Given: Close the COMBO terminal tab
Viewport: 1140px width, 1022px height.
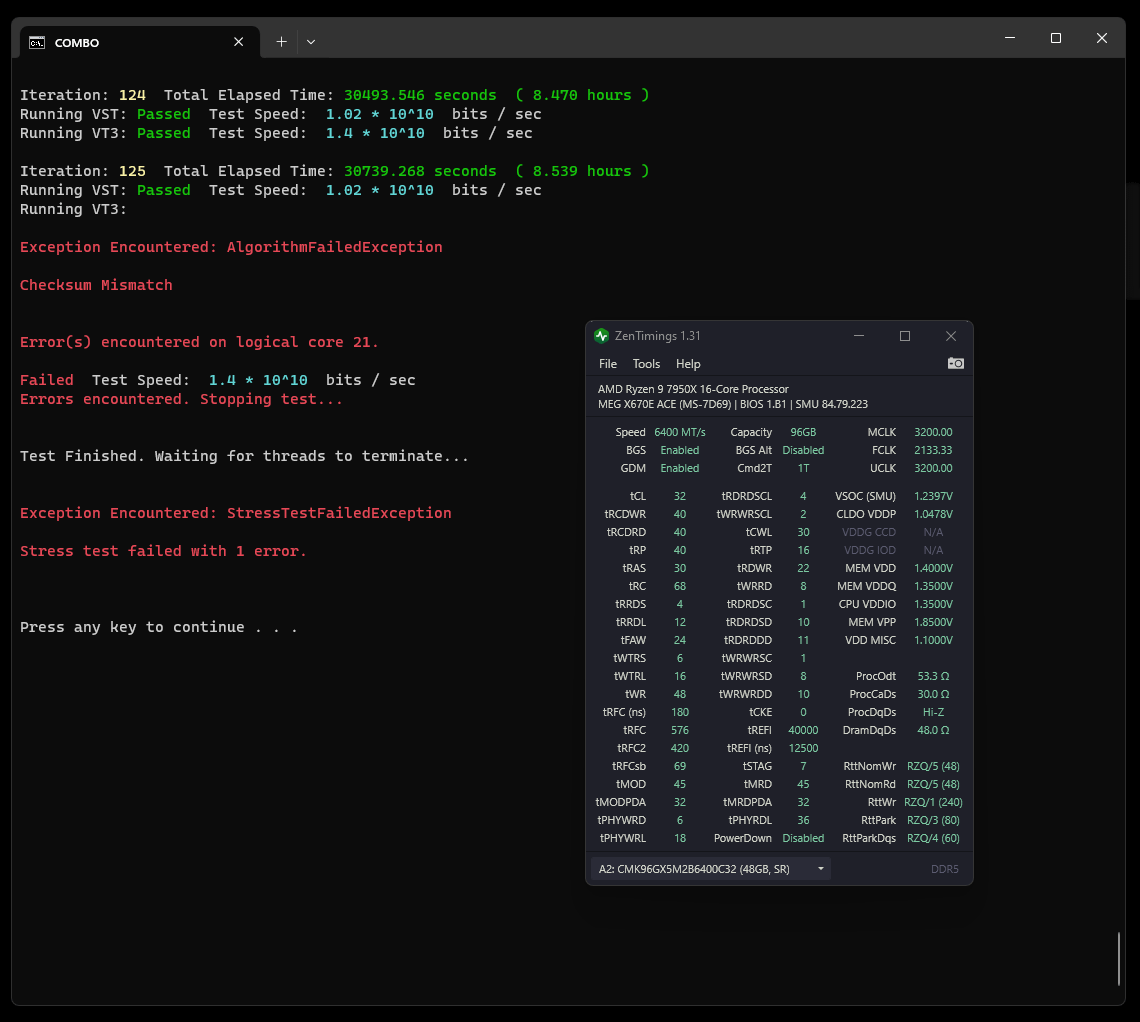Looking at the screenshot, I should (x=238, y=42).
